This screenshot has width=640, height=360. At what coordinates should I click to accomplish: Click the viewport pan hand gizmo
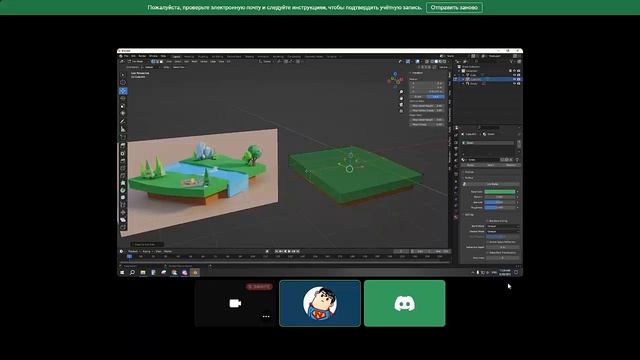401,98
